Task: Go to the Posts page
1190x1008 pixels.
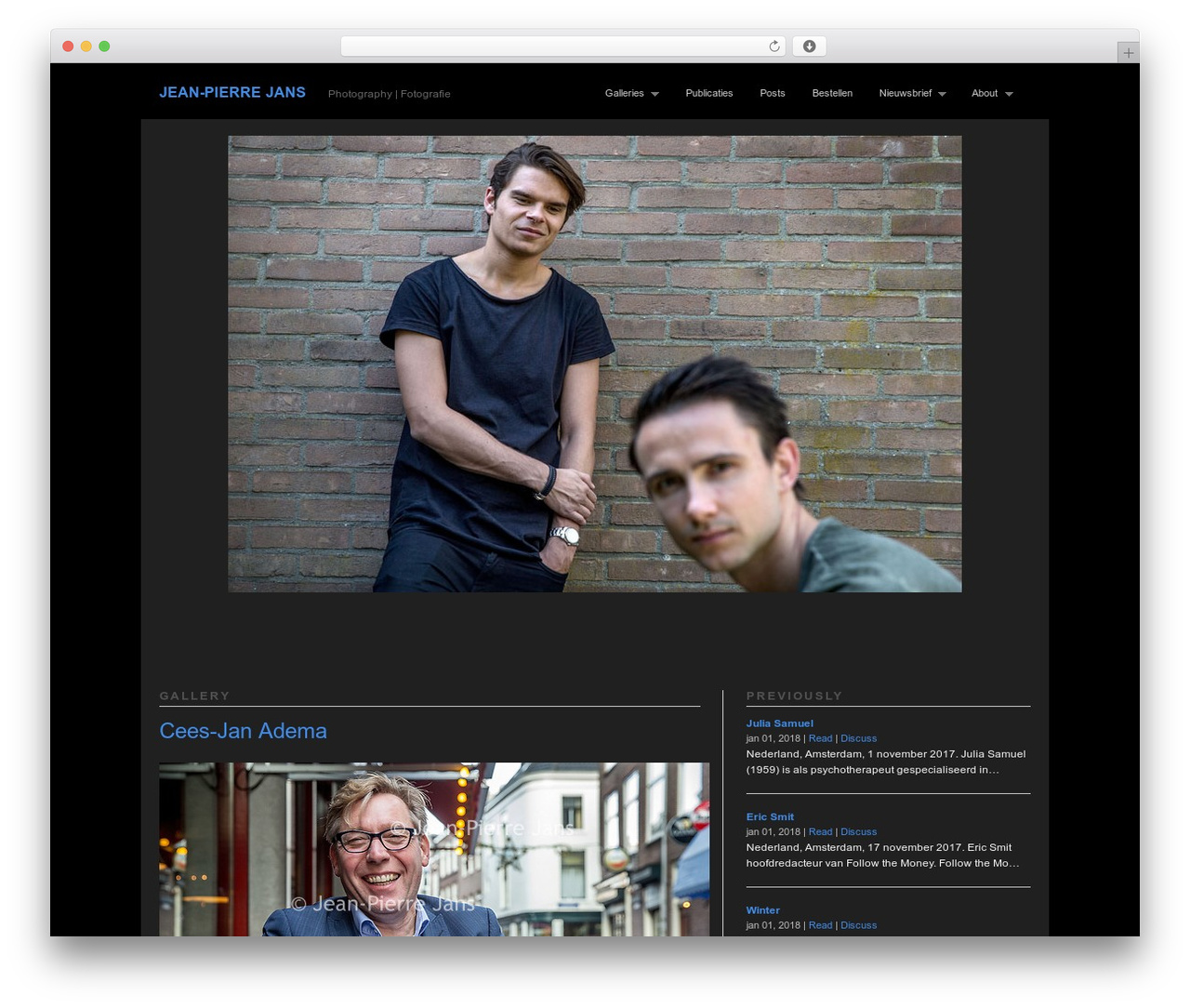Action: (x=773, y=93)
